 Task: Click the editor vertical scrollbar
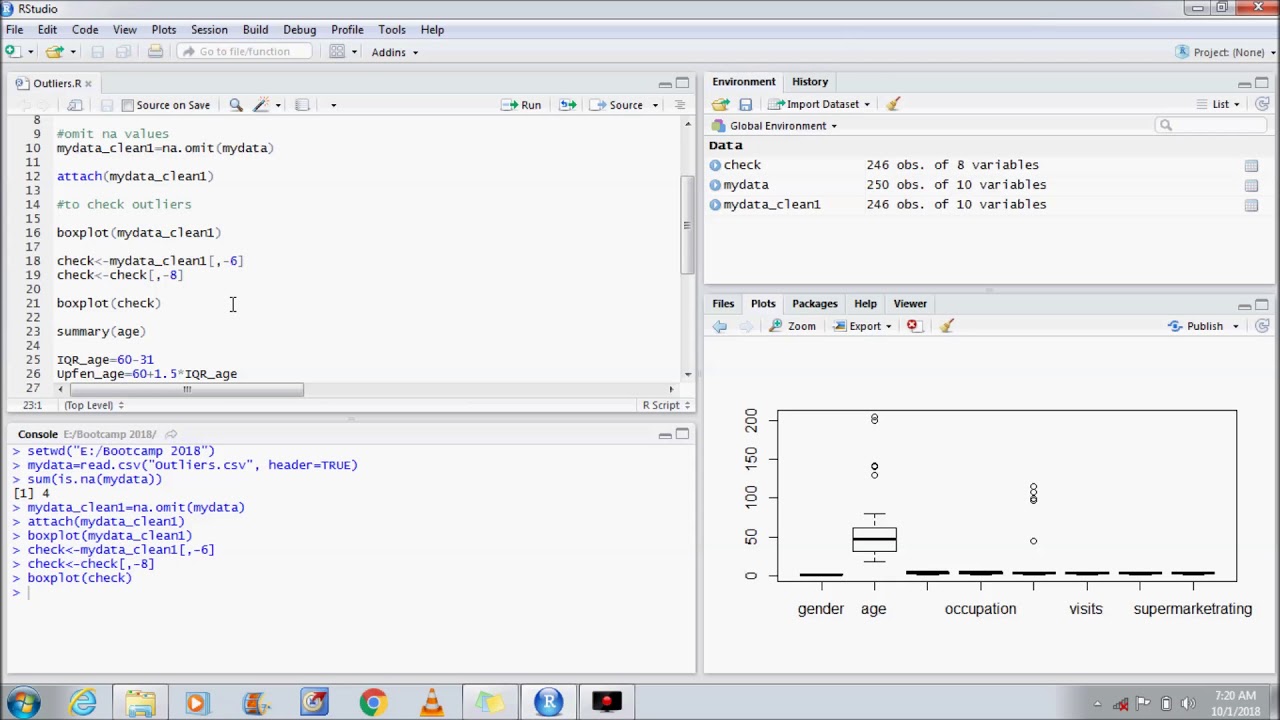coord(687,225)
